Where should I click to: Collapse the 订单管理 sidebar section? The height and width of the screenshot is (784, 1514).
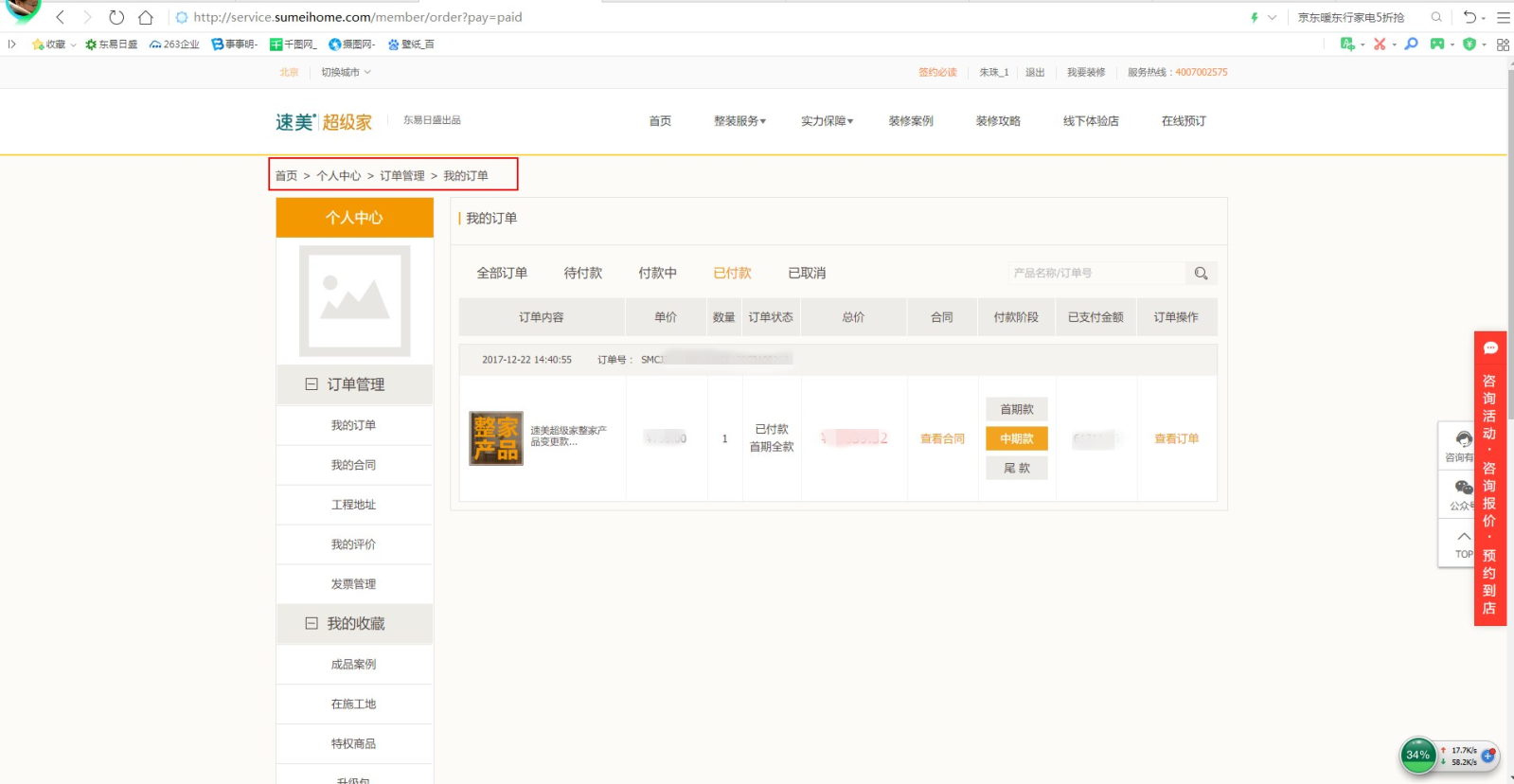pyautogui.click(x=312, y=384)
